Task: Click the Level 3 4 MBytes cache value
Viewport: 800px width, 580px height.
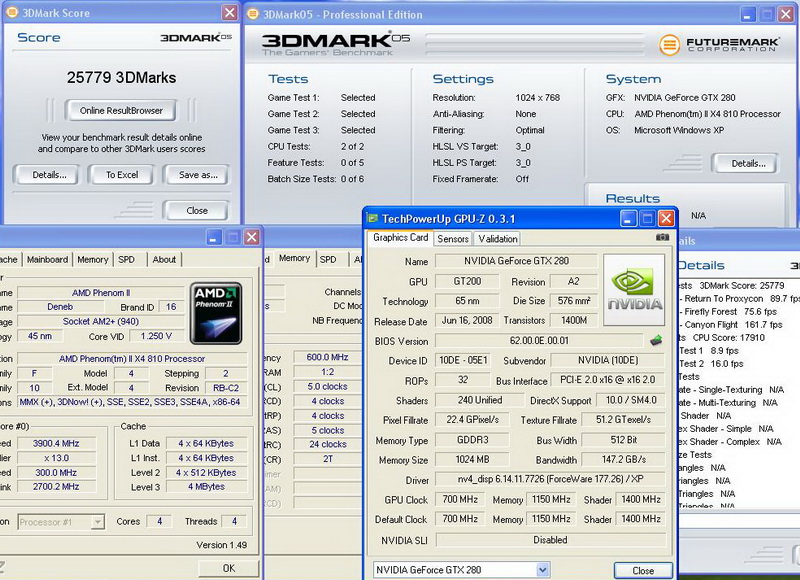Action: click(206, 487)
